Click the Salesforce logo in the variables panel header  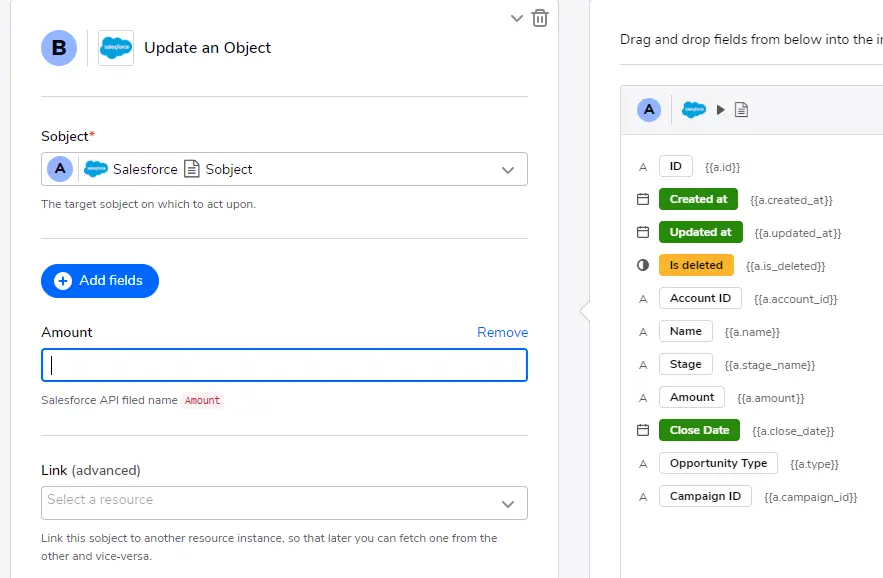(694, 109)
